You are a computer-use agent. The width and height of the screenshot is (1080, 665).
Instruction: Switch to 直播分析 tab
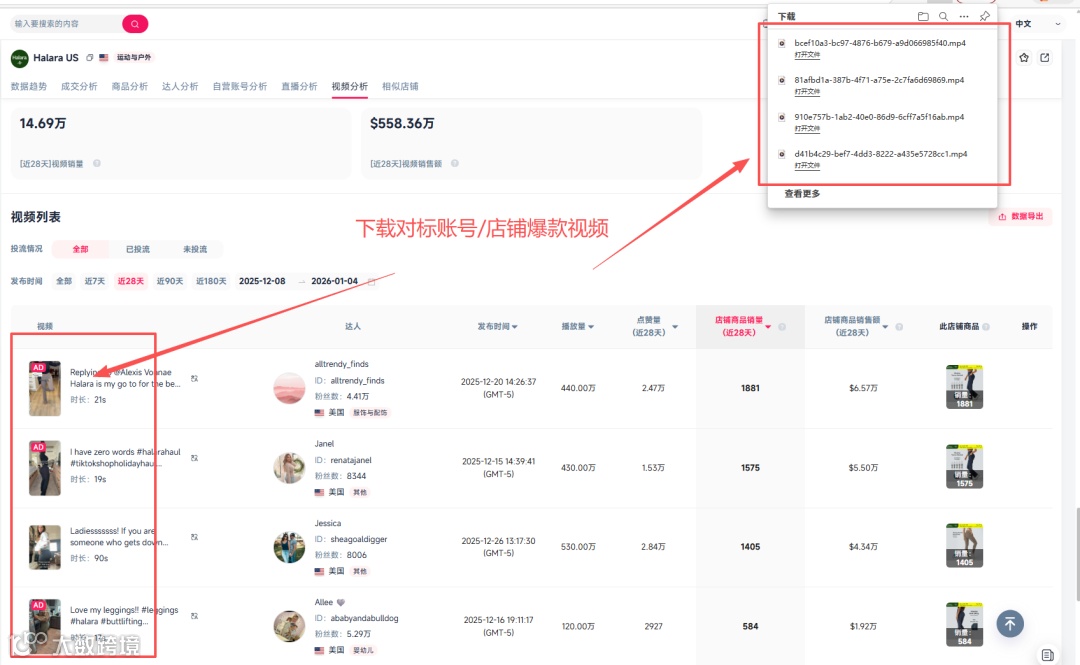[299, 86]
